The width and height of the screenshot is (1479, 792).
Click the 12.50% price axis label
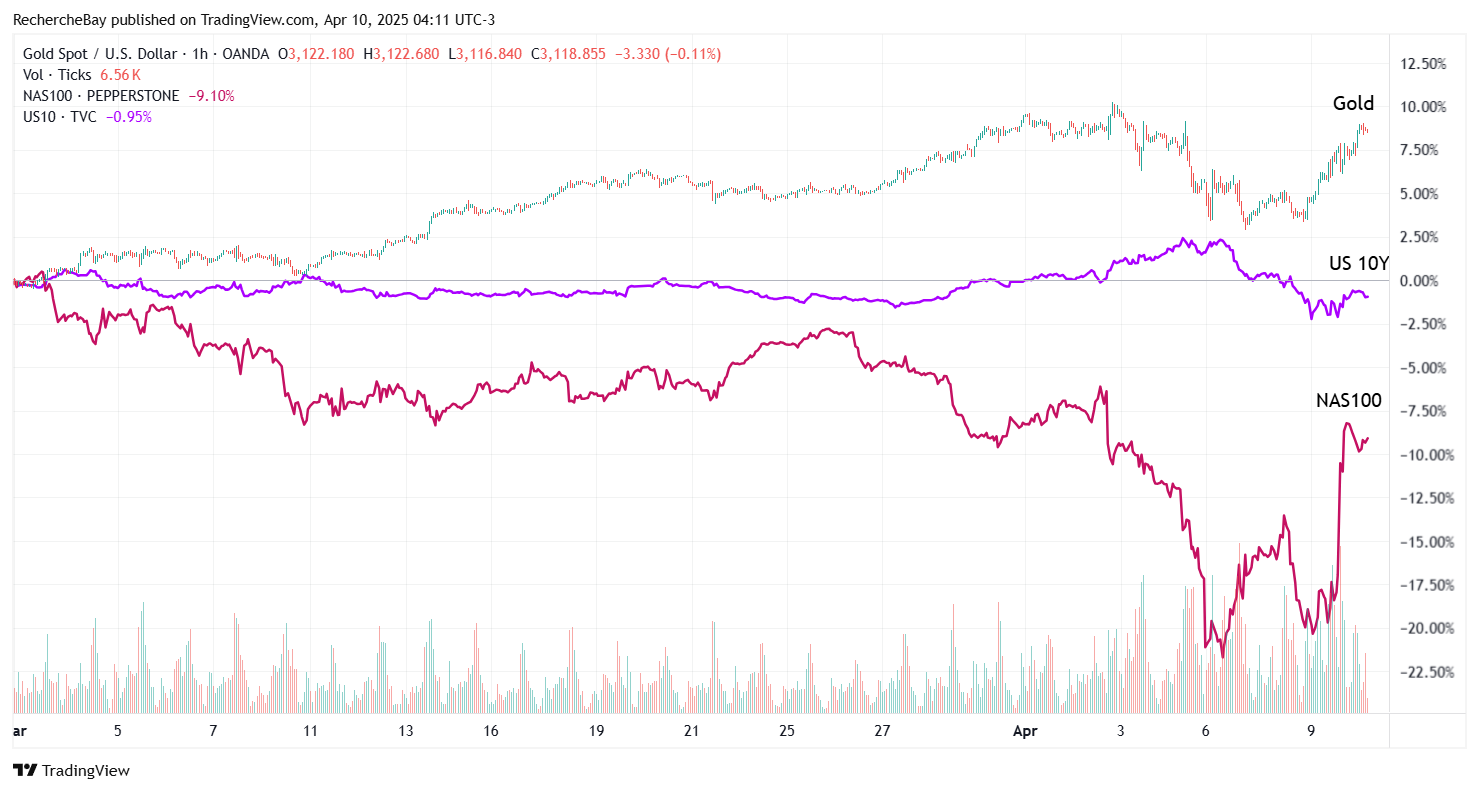click(1421, 64)
